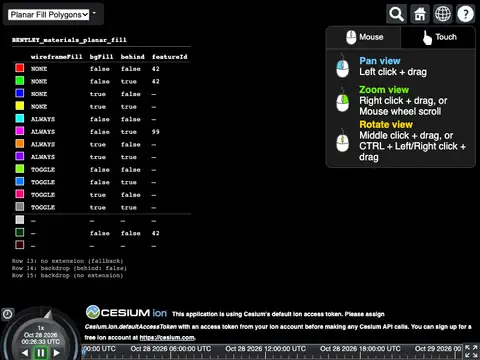Click the white swatch below the table divider
Viewport: 480px width, 360px height.
point(20,220)
